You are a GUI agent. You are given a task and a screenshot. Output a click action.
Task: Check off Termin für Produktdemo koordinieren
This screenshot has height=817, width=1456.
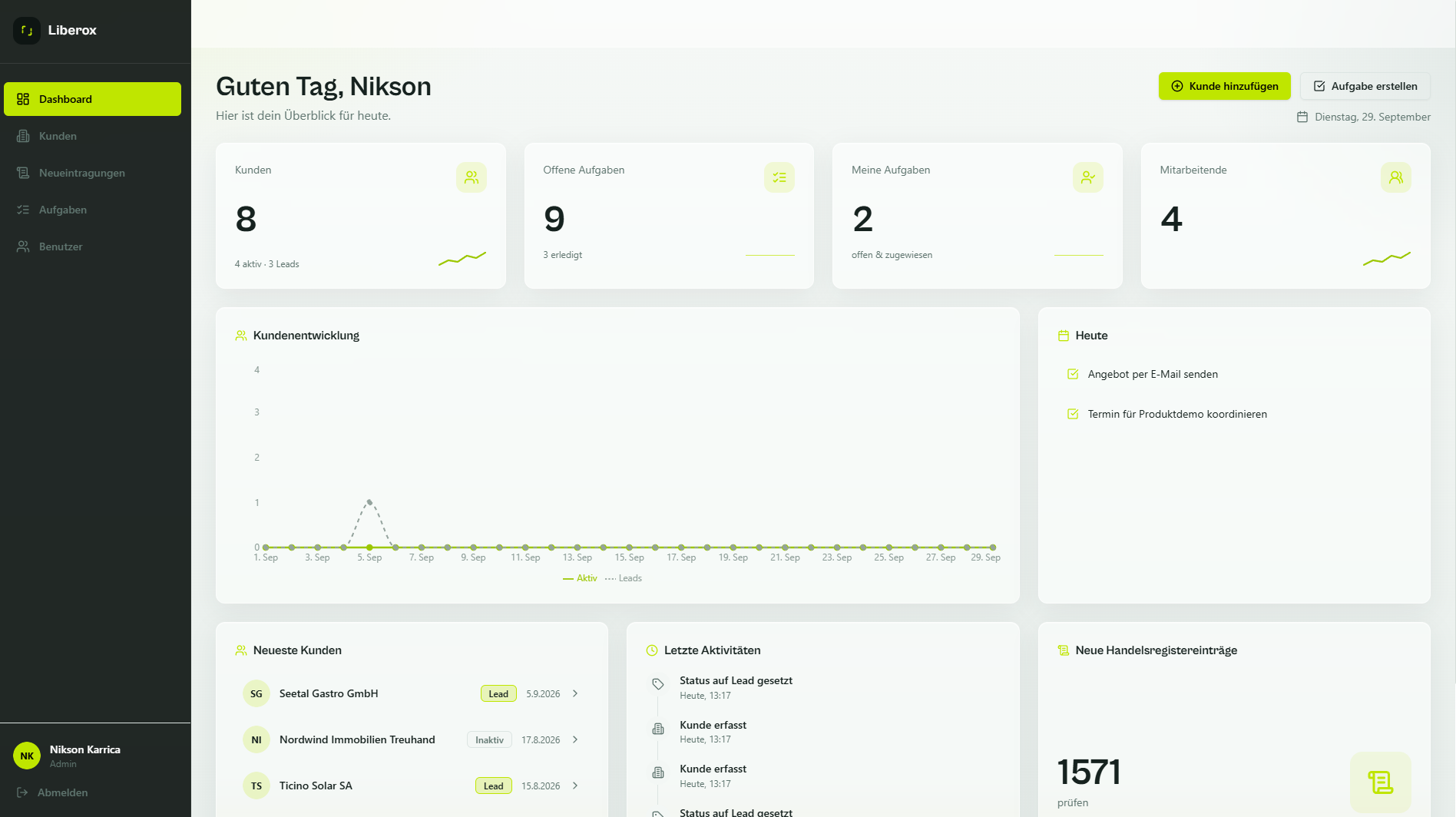[x=1073, y=414]
